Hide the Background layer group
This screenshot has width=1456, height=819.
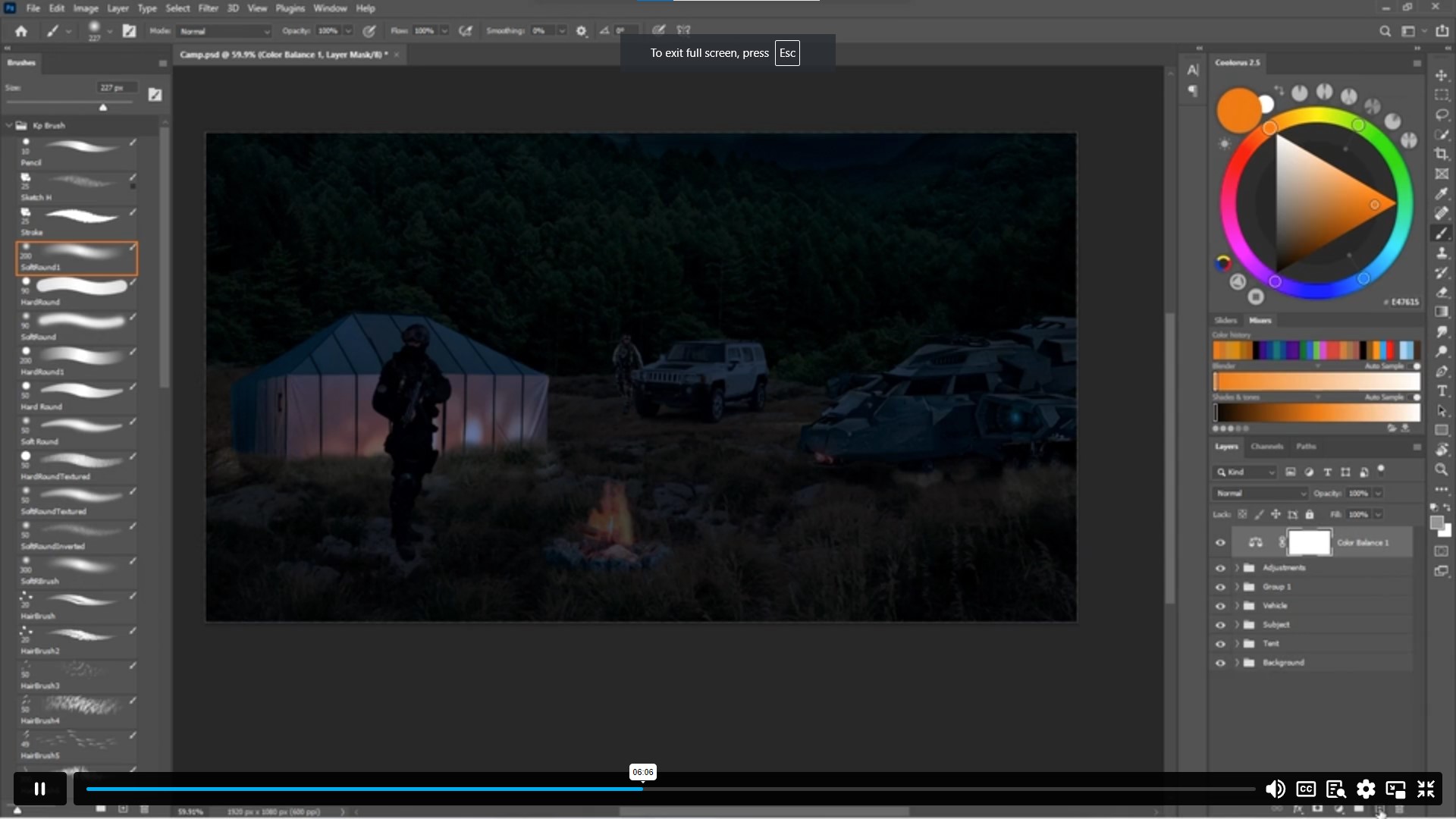point(1221,662)
